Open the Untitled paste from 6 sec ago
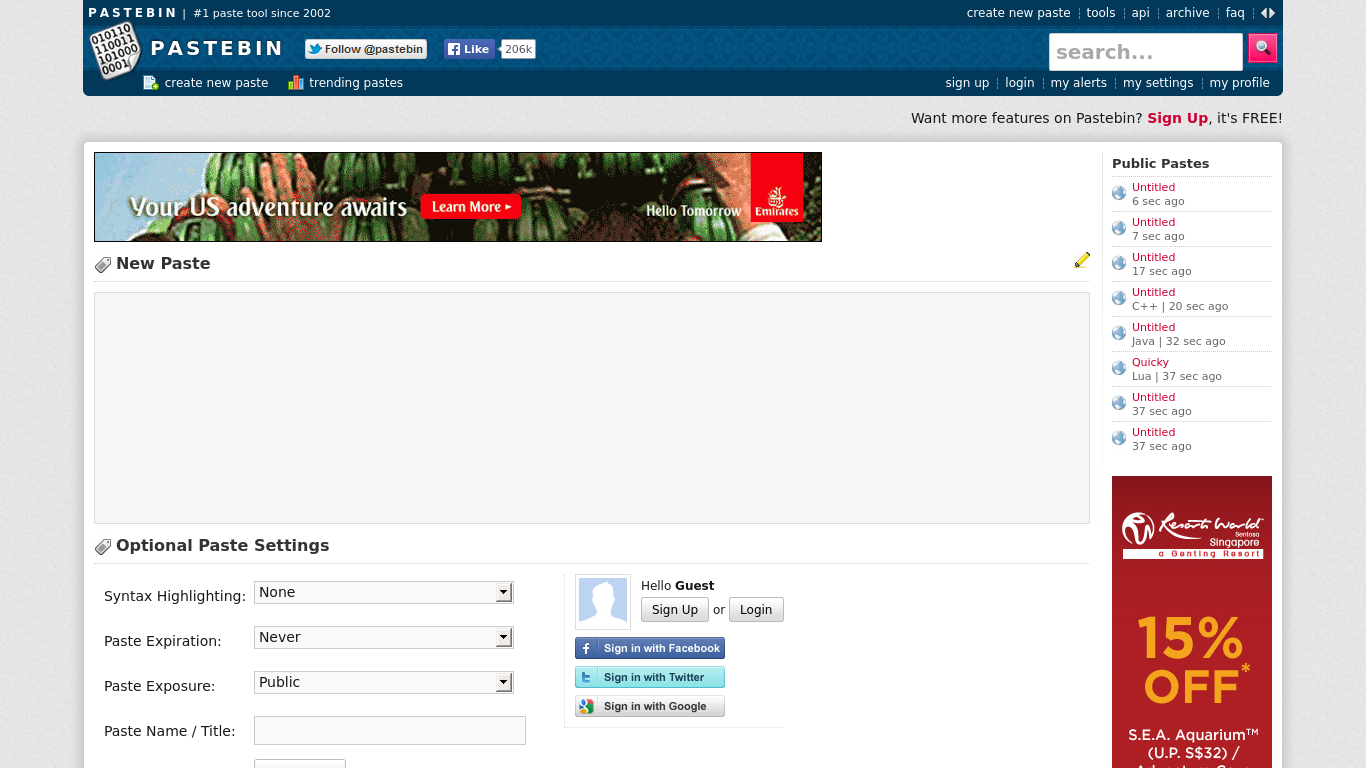 click(1153, 187)
